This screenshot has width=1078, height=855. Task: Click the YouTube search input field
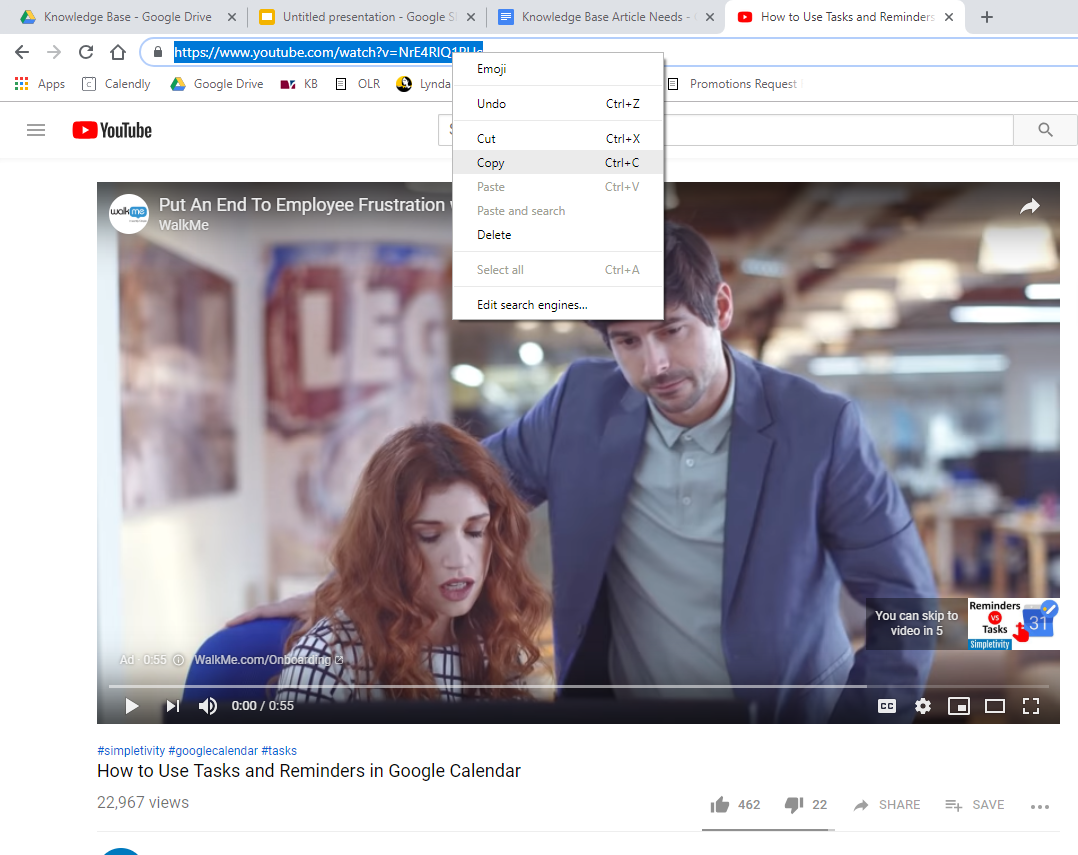coord(725,130)
